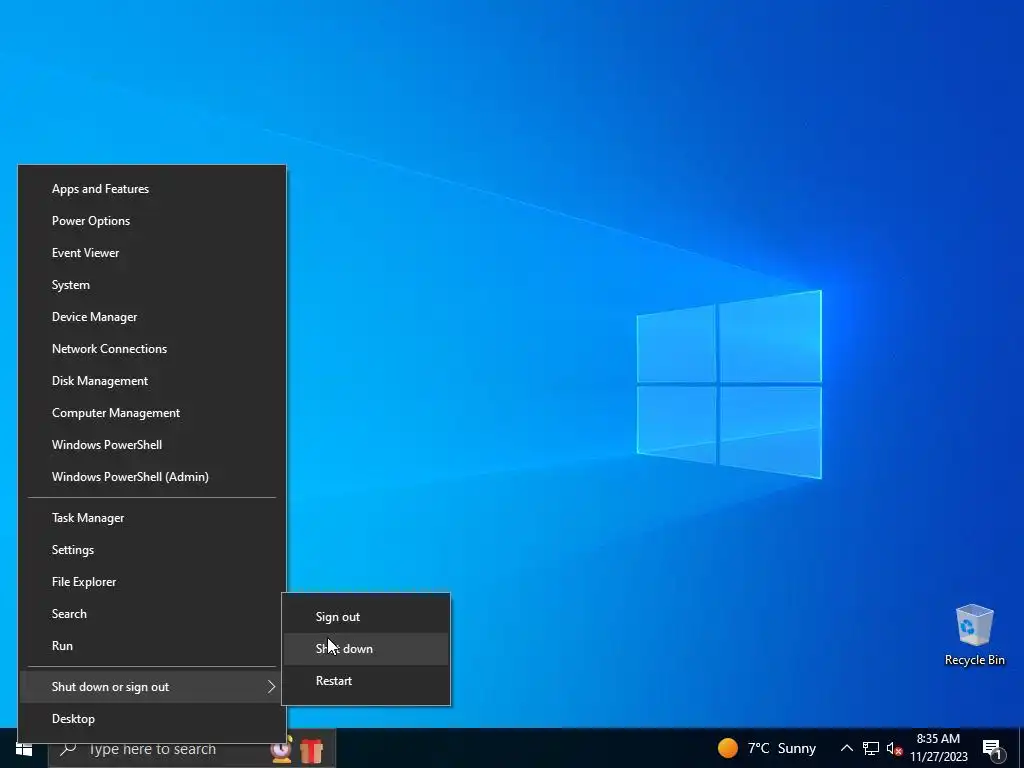Select Shut down in submenu

[366, 649]
